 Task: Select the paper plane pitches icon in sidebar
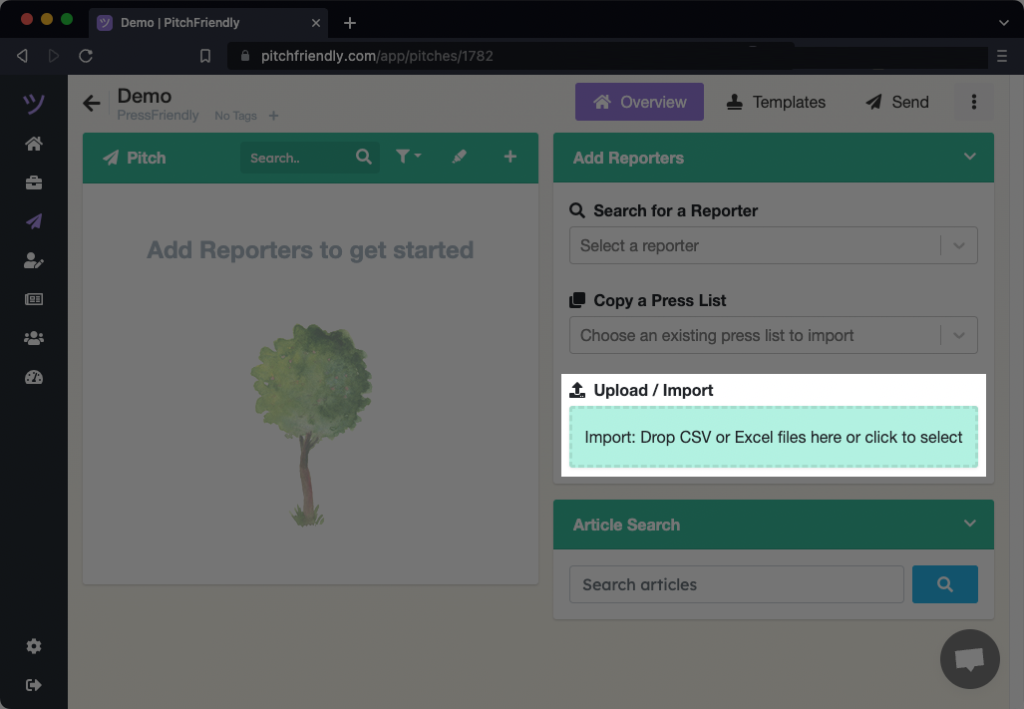(x=34, y=222)
